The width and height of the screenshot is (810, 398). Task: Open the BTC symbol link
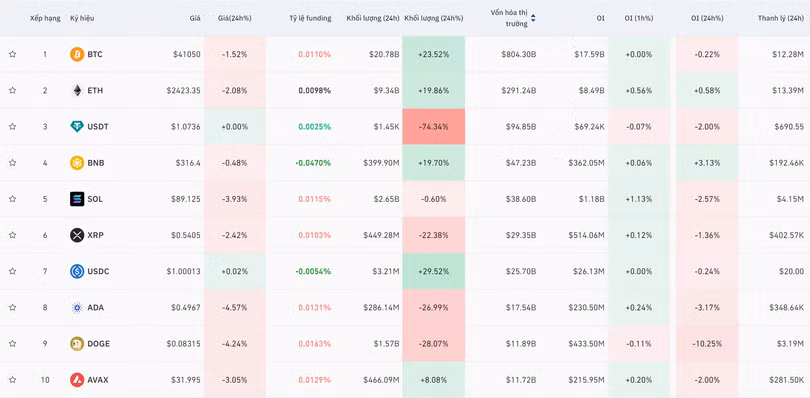tap(95, 54)
